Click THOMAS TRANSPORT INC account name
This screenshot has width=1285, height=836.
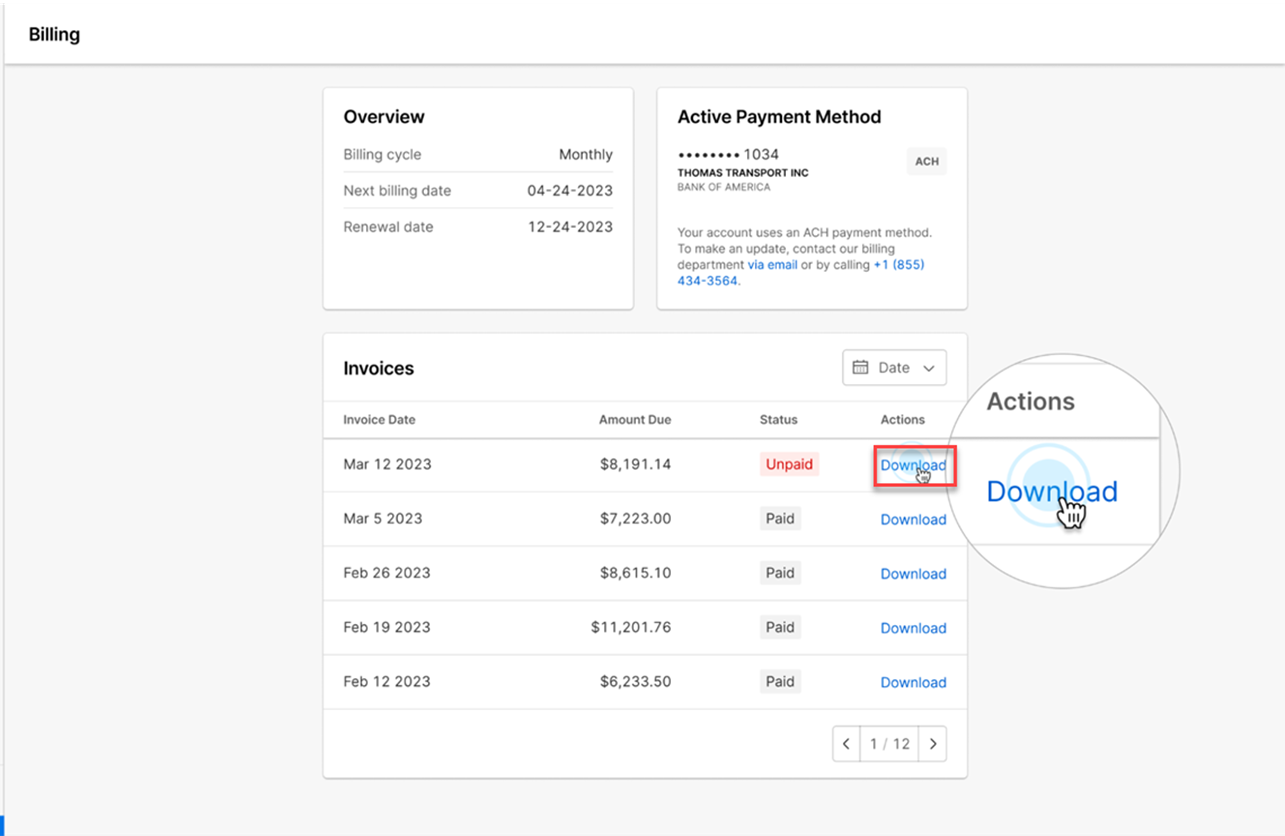click(x=743, y=173)
